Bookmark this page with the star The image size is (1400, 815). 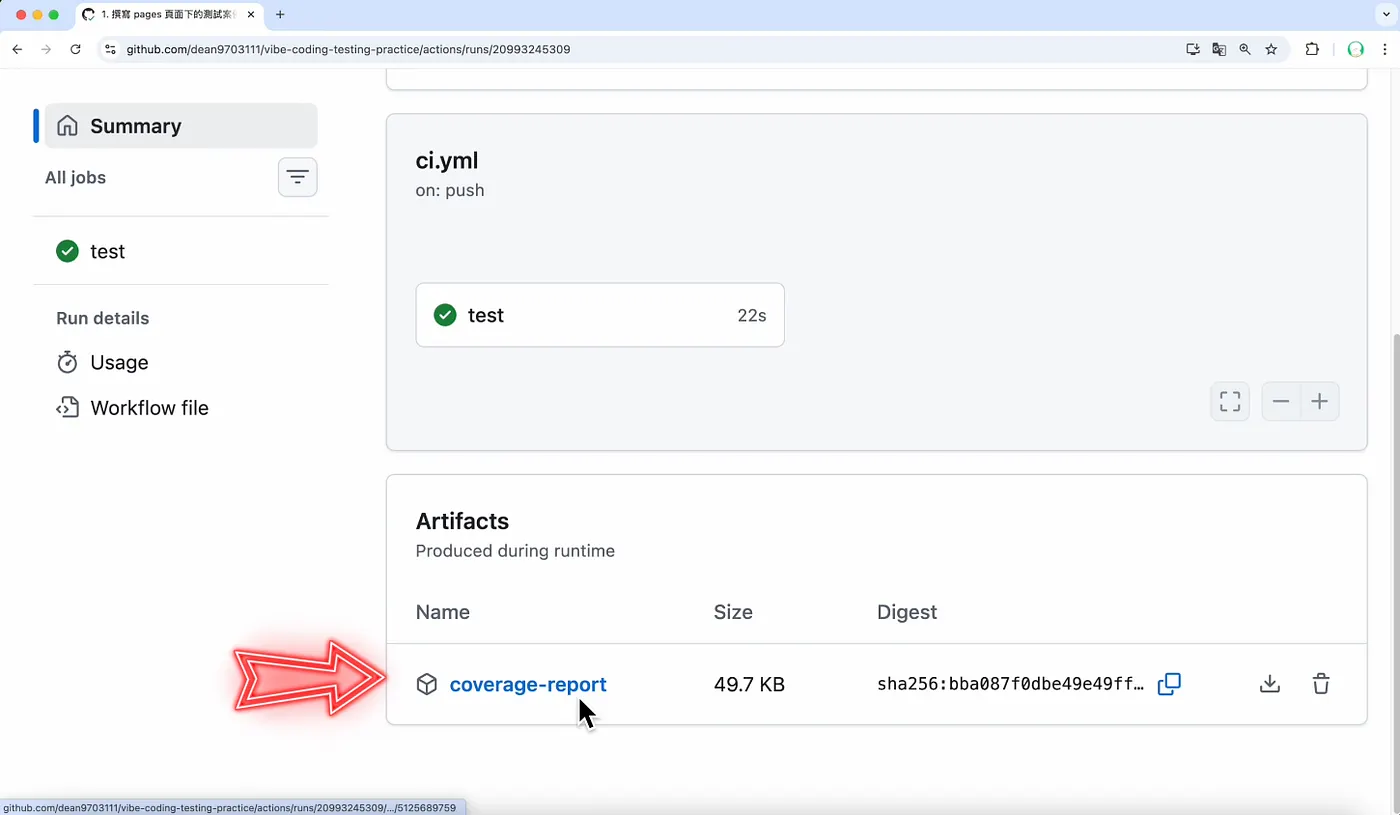click(x=1271, y=49)
